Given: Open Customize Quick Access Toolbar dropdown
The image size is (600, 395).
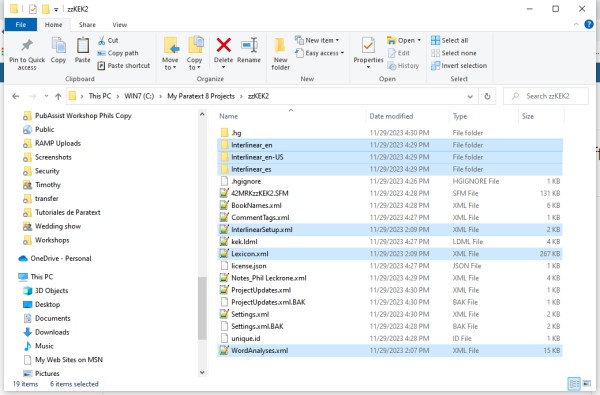Looking at the screenshot, I should tap(56, 9).
